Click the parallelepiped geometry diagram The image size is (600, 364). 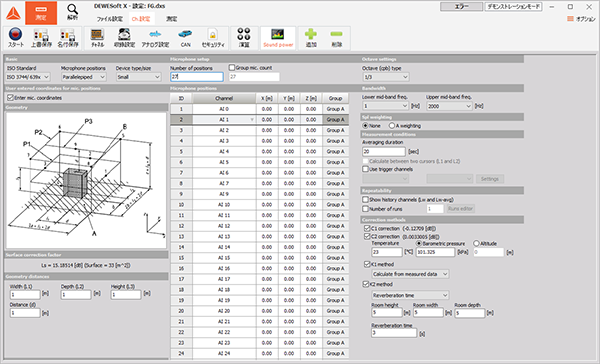[x=86, y=180]
